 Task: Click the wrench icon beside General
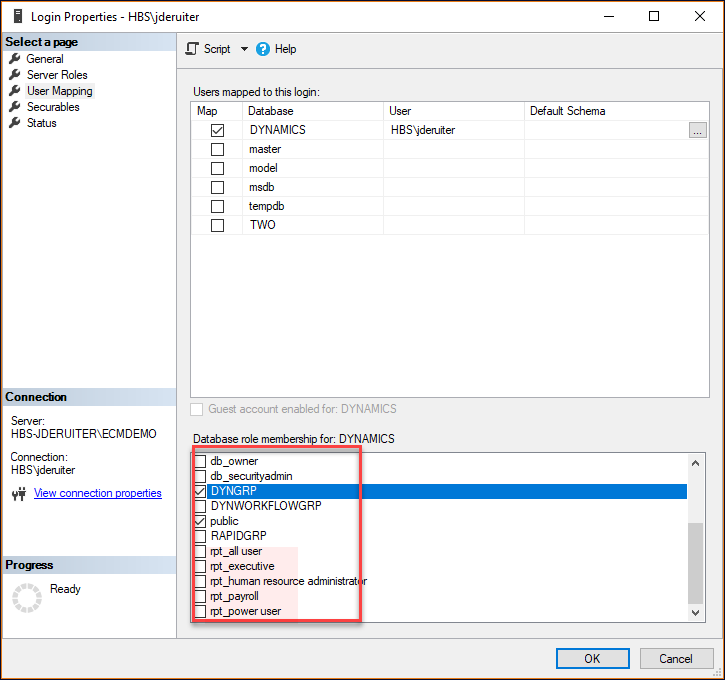click(15, 59)
